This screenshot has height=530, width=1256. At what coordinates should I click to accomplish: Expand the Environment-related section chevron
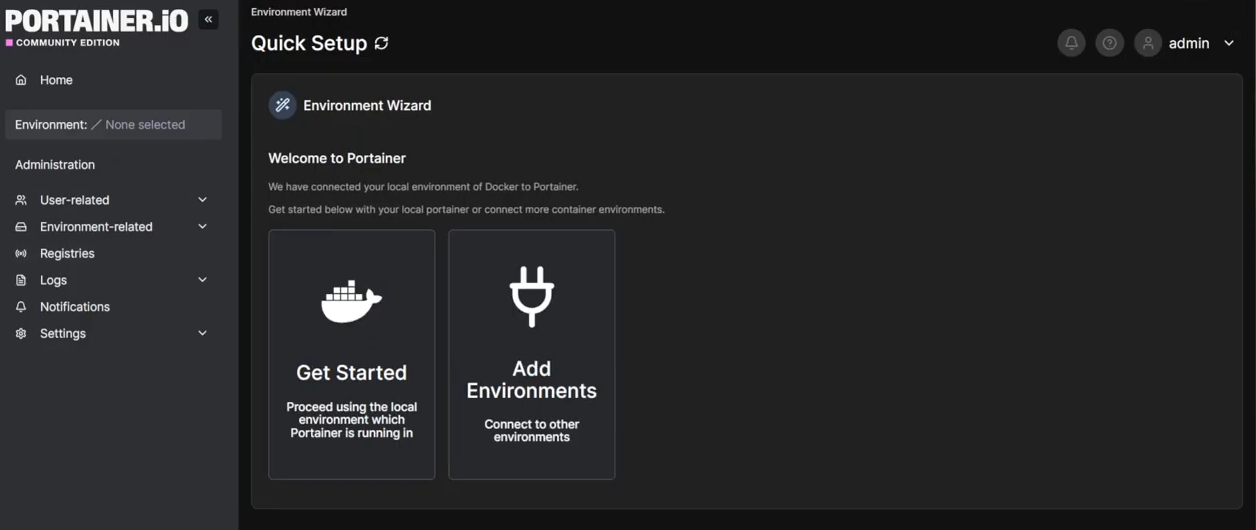[x=202, y=227]
